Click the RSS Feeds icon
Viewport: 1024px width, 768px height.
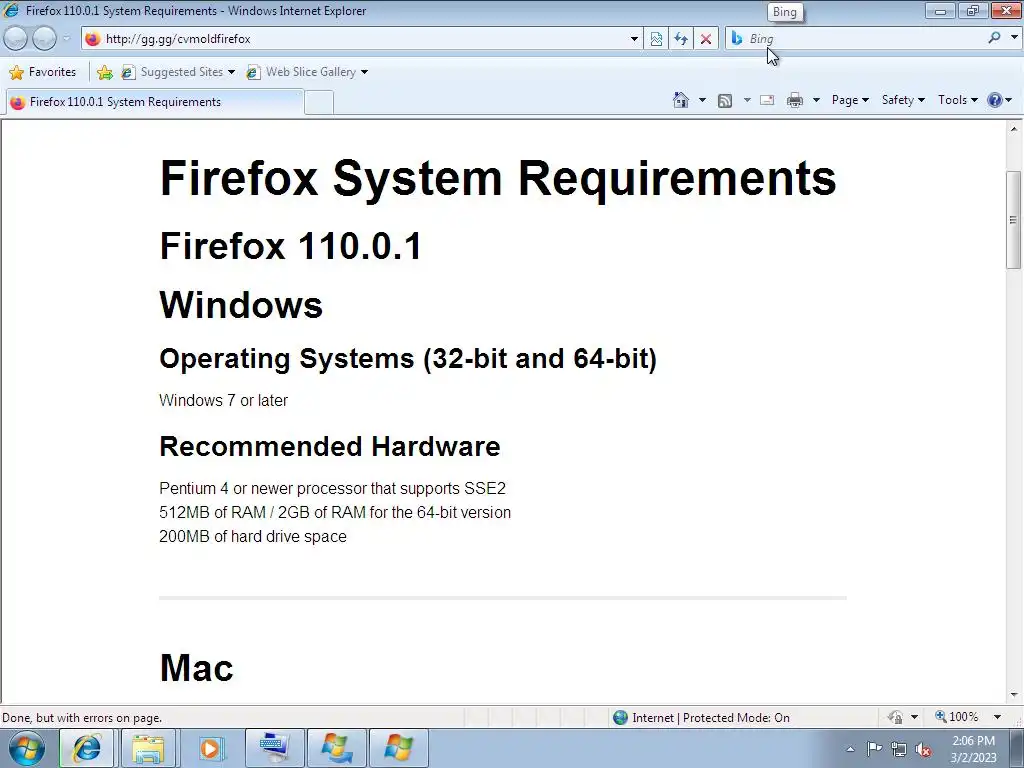(725, 101)
